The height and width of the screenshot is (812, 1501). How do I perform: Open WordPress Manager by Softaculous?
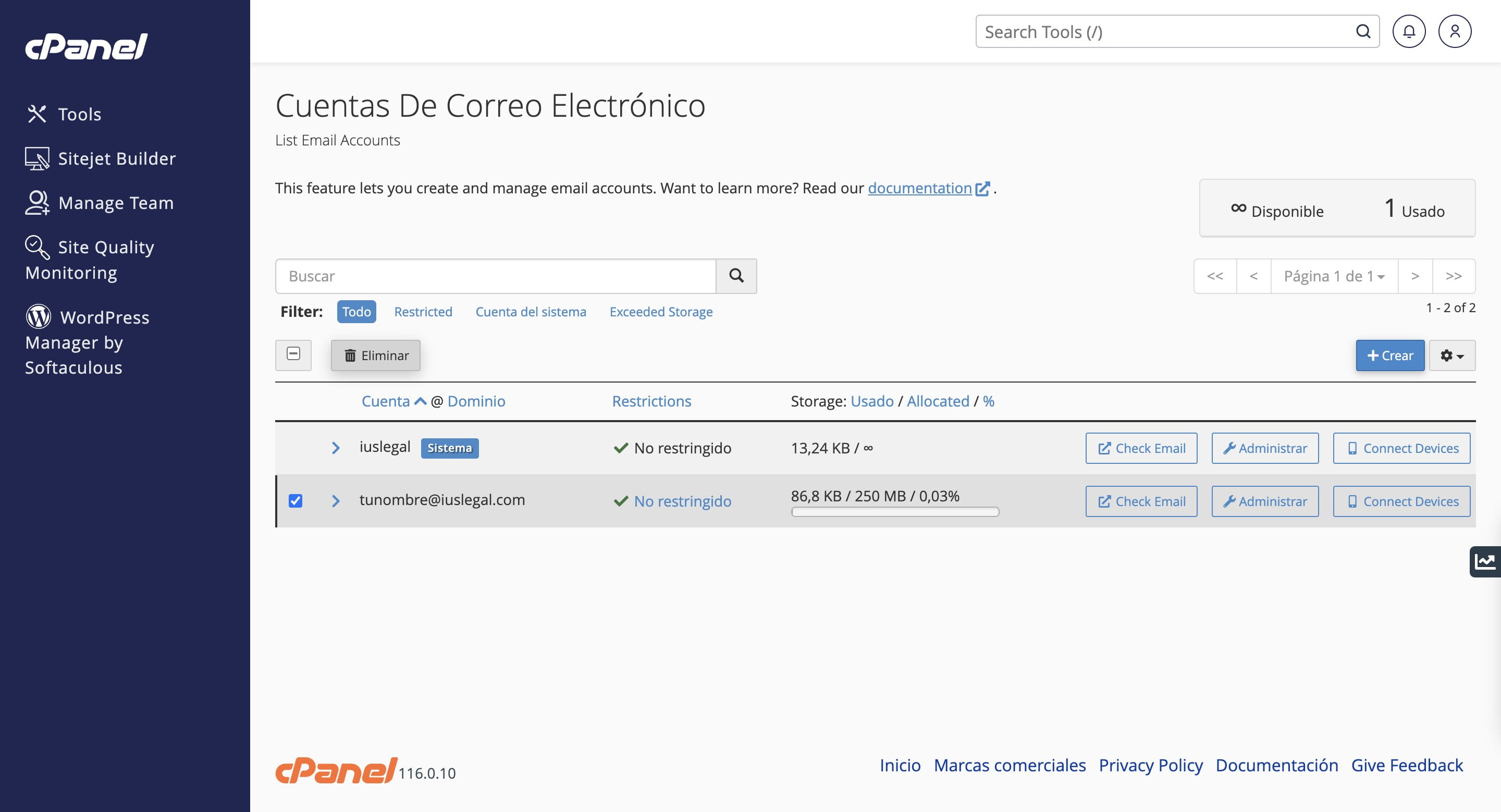(88, 342)
